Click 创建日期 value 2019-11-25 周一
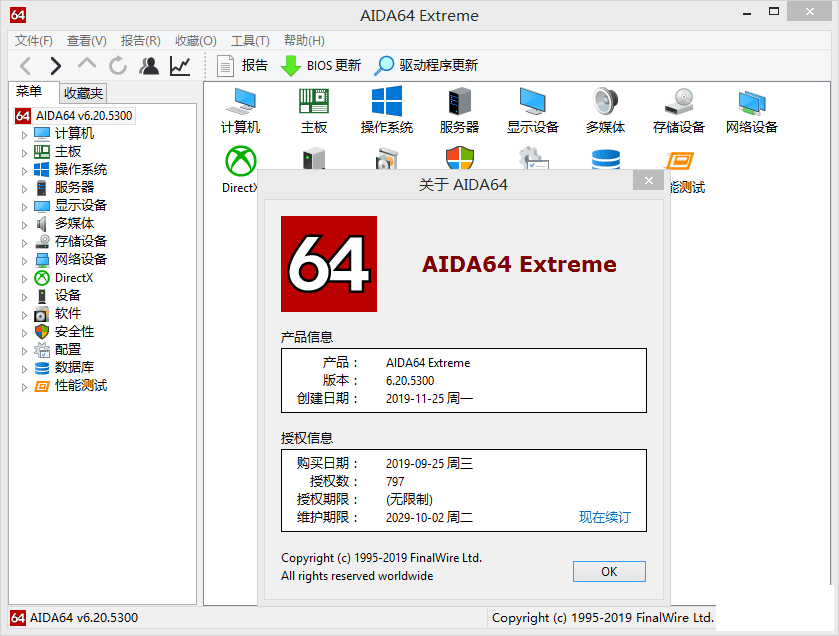Screen dimensions: 839x636 [x=429, y=399]
